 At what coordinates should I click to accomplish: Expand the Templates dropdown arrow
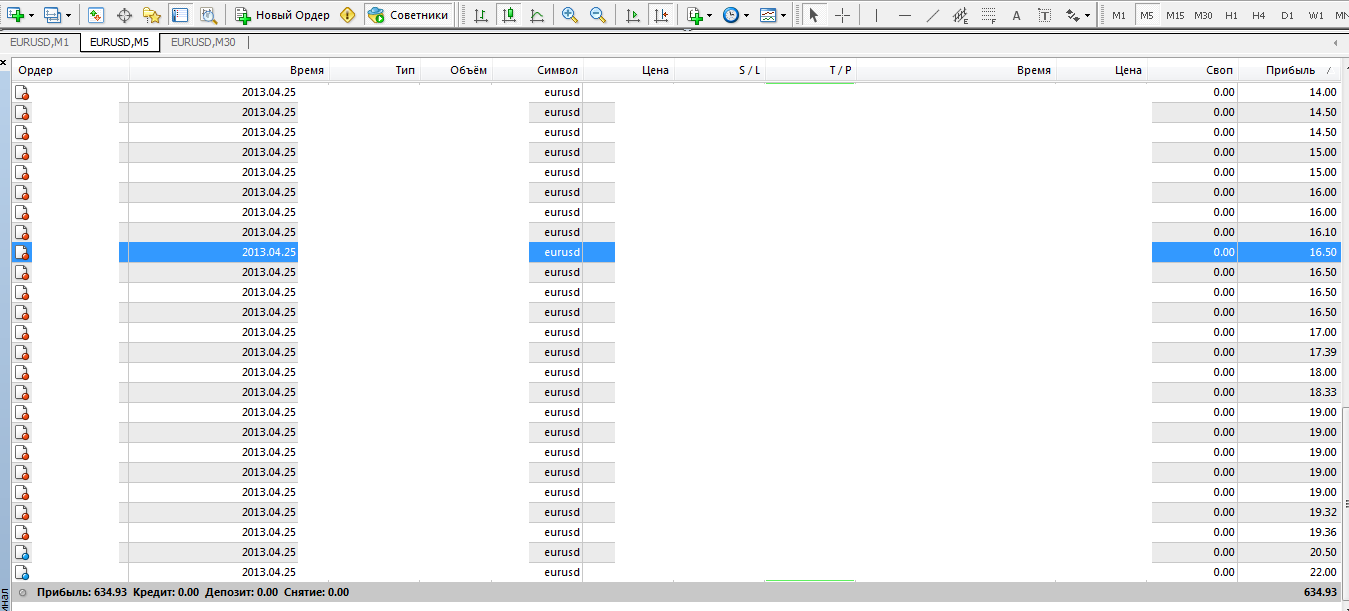point(782,16)
